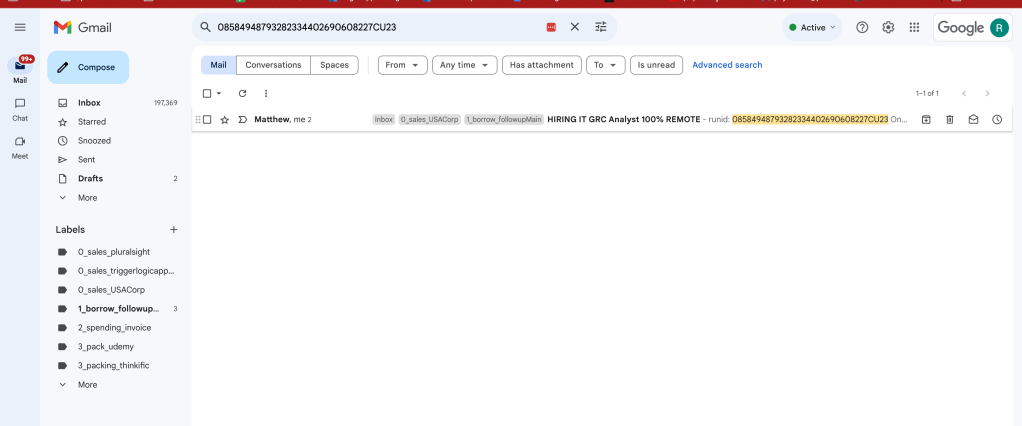The height and width of the screenshot is (426, 1022).
Task: Archive the email via row icon
Action: coord(926,119)
